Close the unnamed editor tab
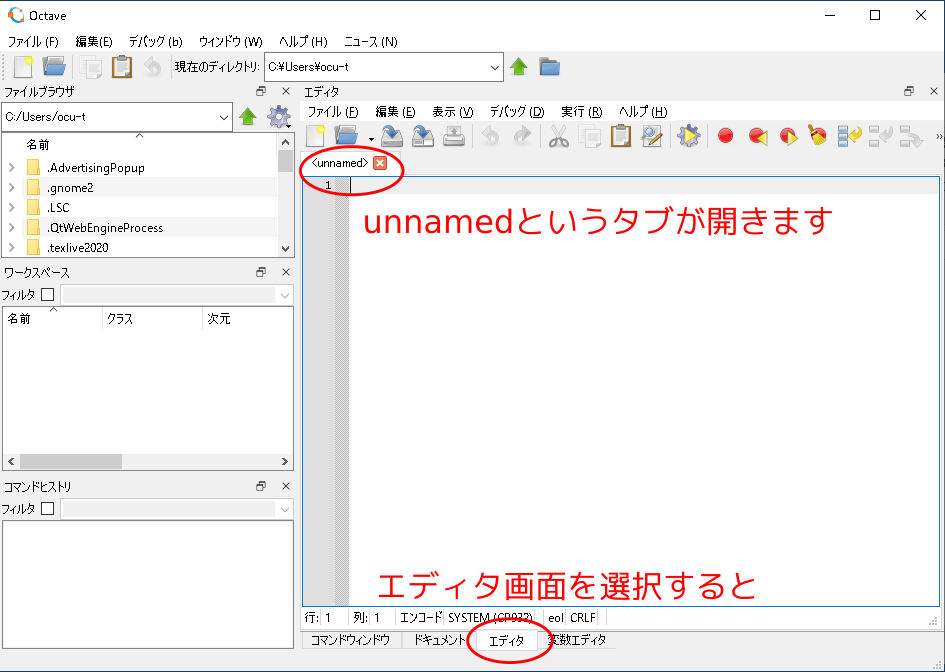Viewport: 945px width, 672px height. click(380, 163)
